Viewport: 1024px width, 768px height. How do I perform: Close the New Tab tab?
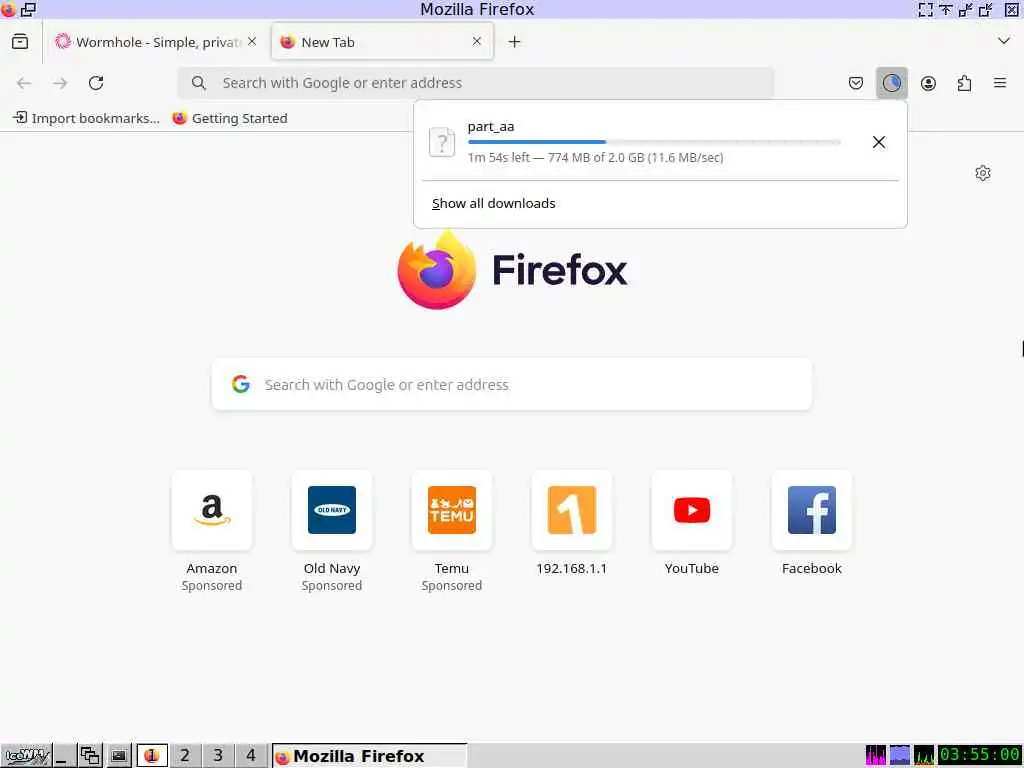(477, 41)
